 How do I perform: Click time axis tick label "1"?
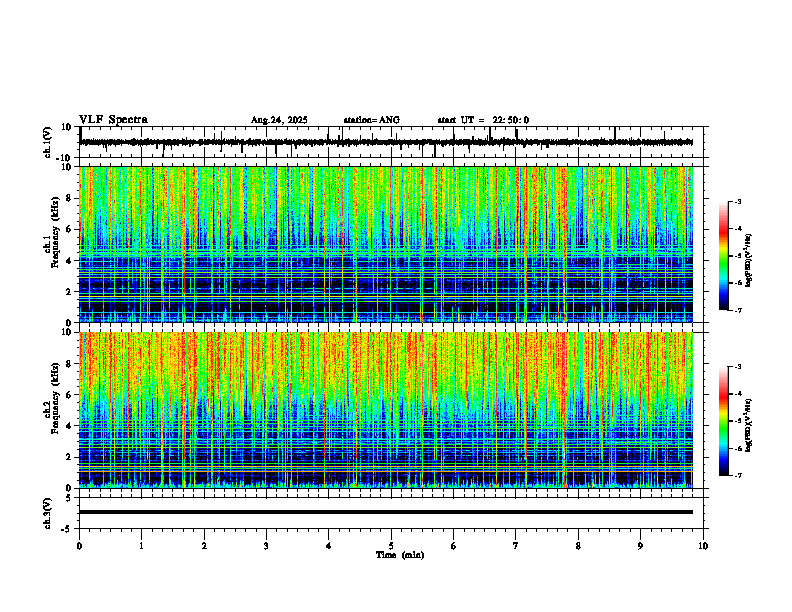coord(141,546)
